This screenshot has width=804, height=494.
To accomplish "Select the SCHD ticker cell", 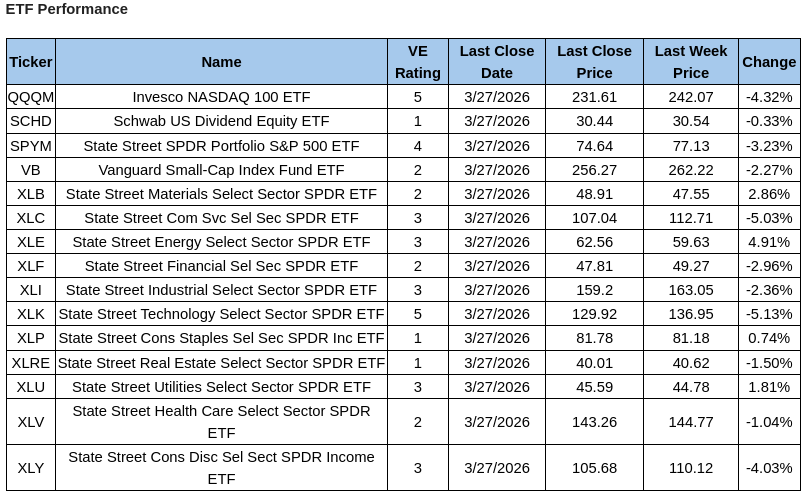I will (x=31, y=121).
